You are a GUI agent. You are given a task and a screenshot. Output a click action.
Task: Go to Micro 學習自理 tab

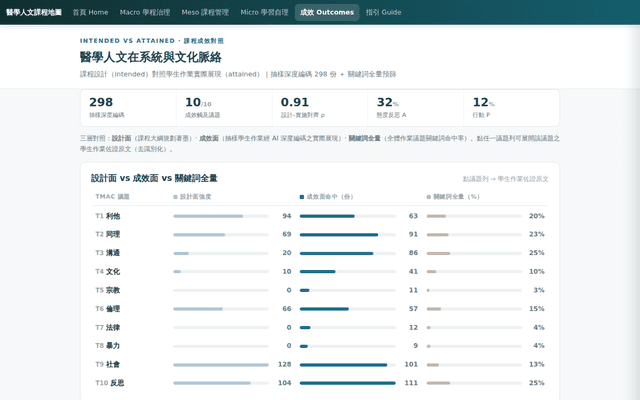click(x=264, y=12)
